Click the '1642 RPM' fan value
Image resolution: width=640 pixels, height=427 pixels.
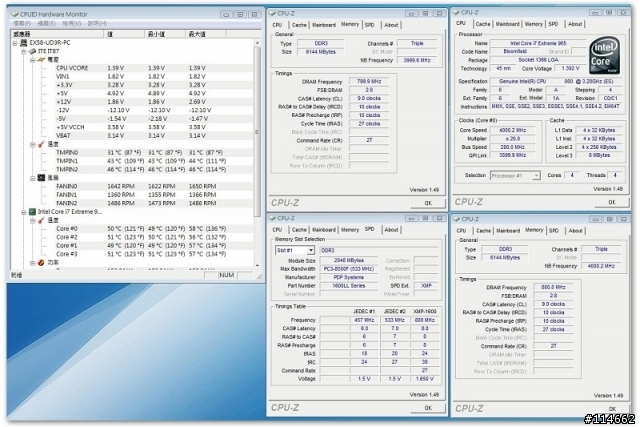pyautogui.click(x=120, y=186)
